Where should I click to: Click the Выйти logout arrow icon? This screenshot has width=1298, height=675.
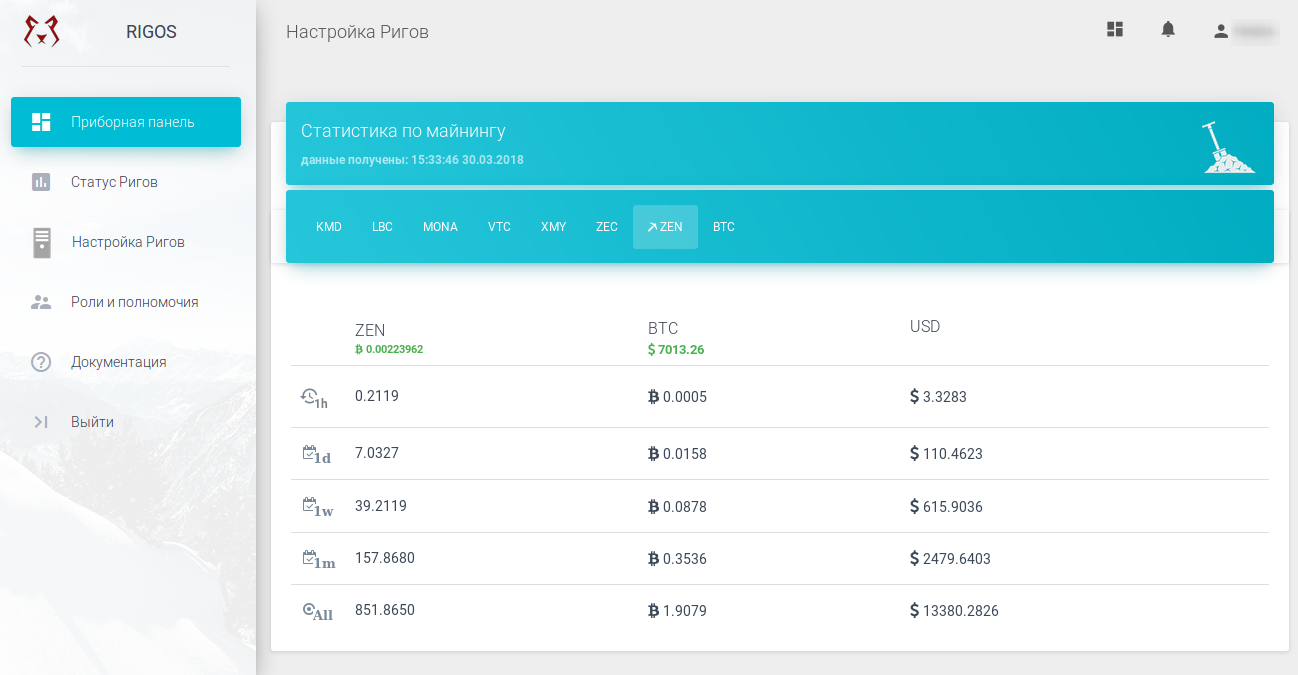[x=41, y=422]
